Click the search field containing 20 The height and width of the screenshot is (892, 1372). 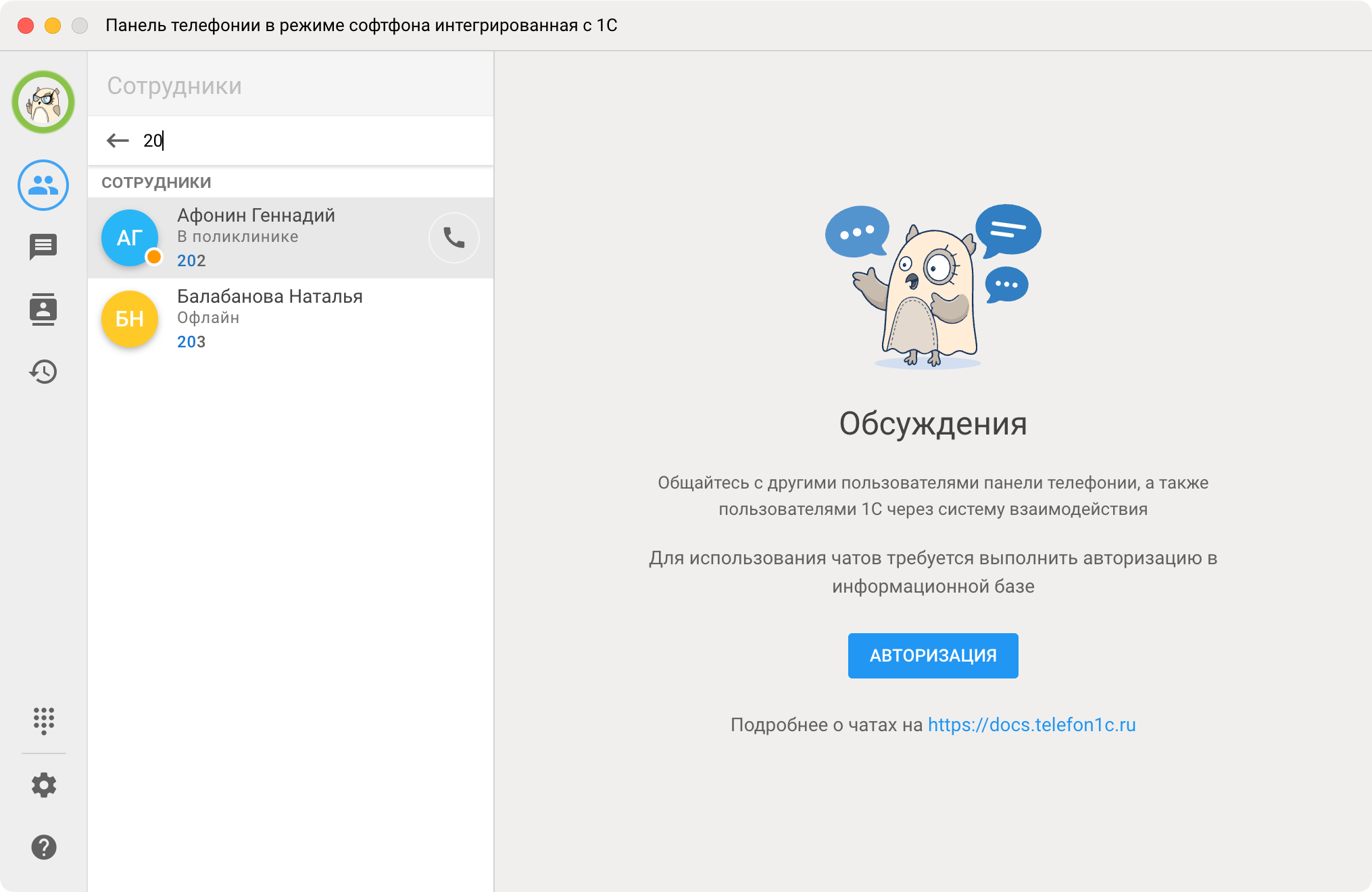(x=291, y=141)
